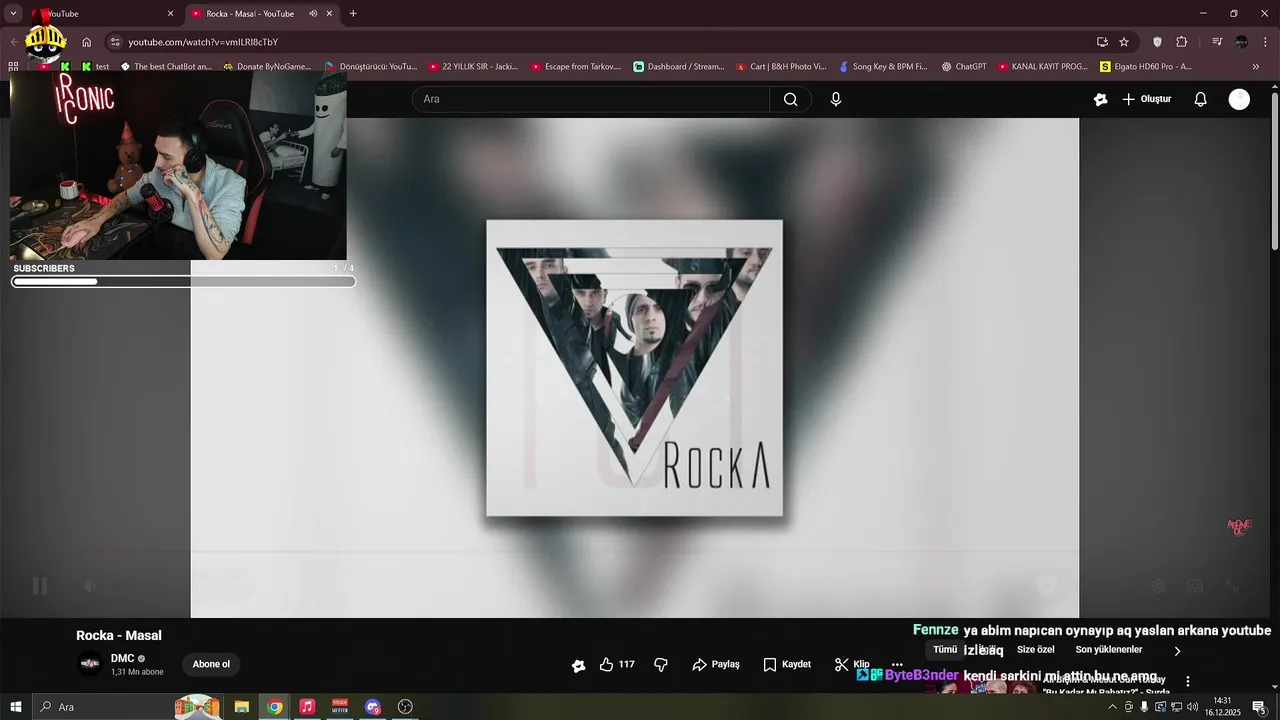Image resolution: width=1280 pixels, height=720 pixels.
Task: Open the Chrome apps grid icon
Action: (x=13, y=67)
